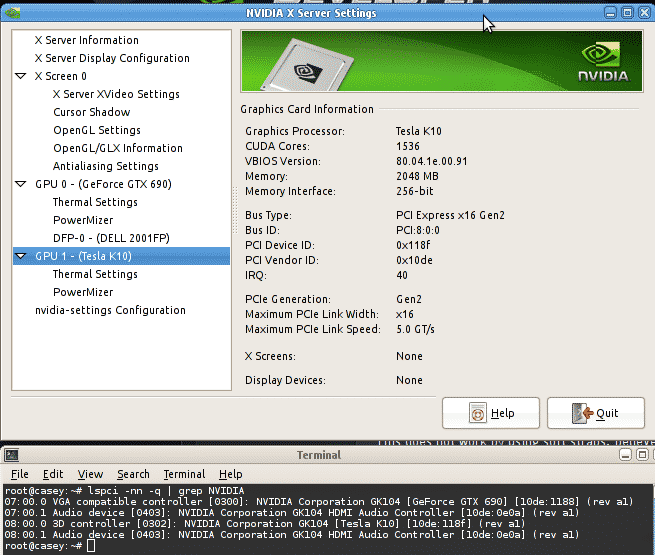The height and width of the screenshot is (555, 655).
Task: Show OpenGL/GLX Information
Action: click(x=117, y=148)
